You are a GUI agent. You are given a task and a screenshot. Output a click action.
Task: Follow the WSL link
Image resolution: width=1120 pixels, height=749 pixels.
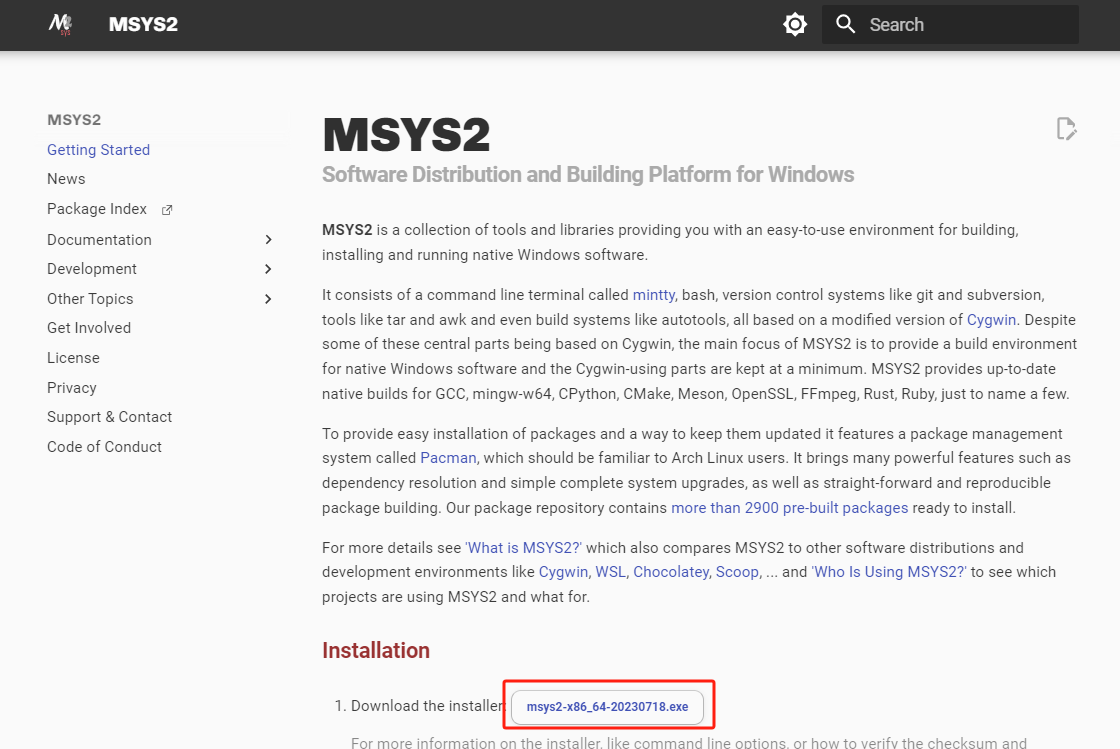(x=611, y=572)
